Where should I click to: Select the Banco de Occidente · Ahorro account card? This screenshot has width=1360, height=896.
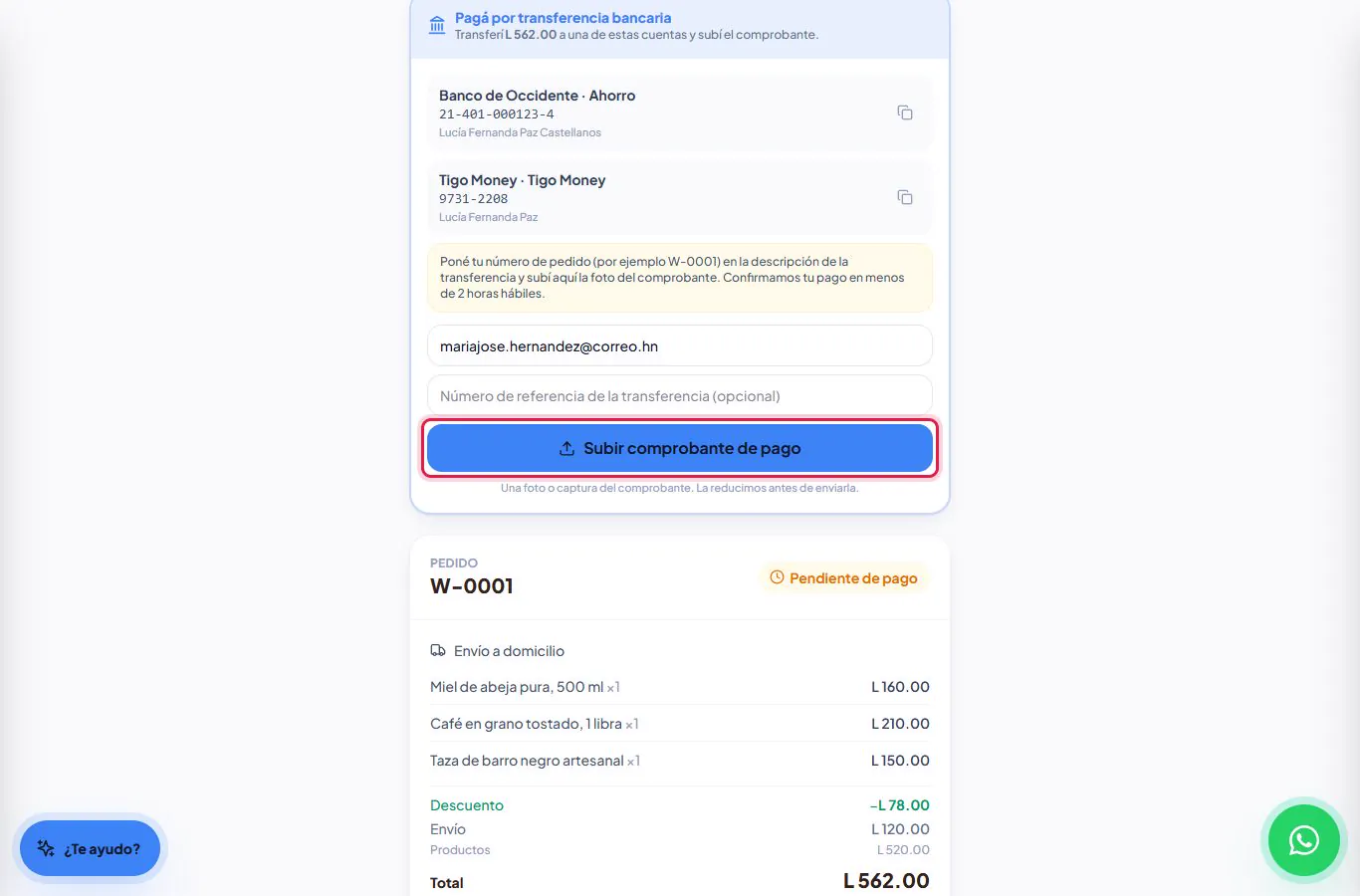[x=680, y=112]
